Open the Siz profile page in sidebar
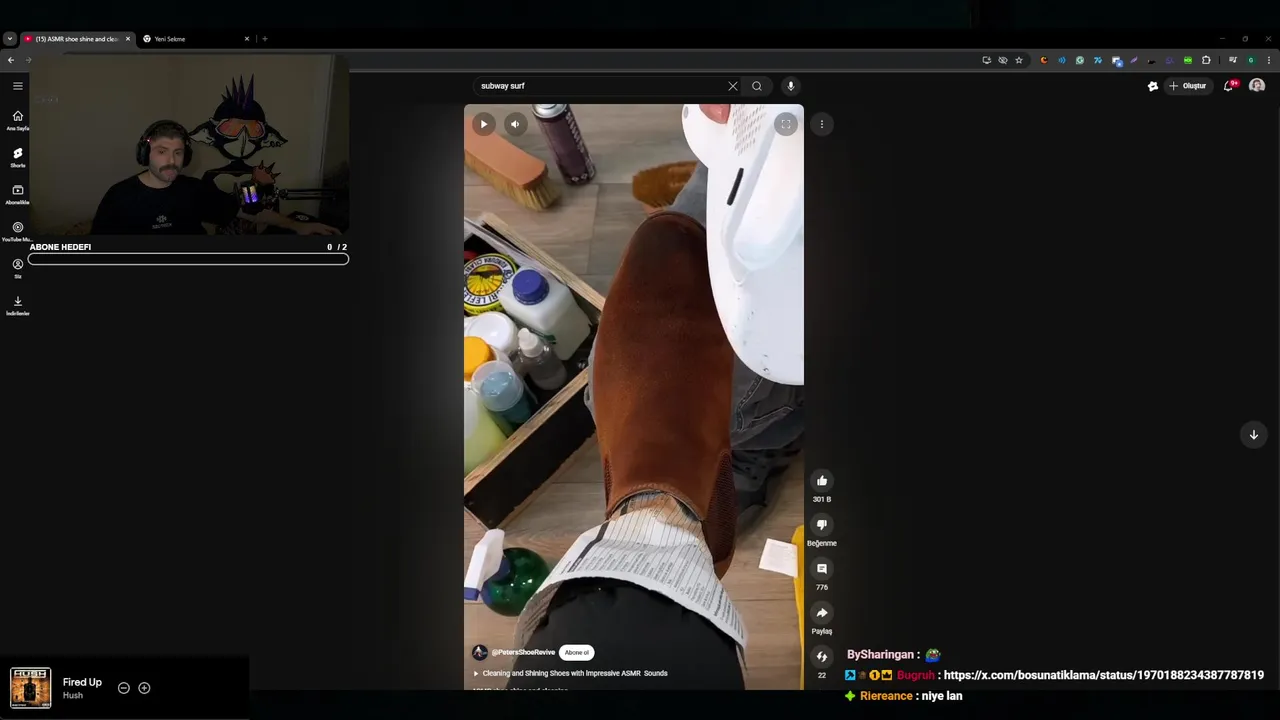1280x720 pixels. (x=18, y=268)
